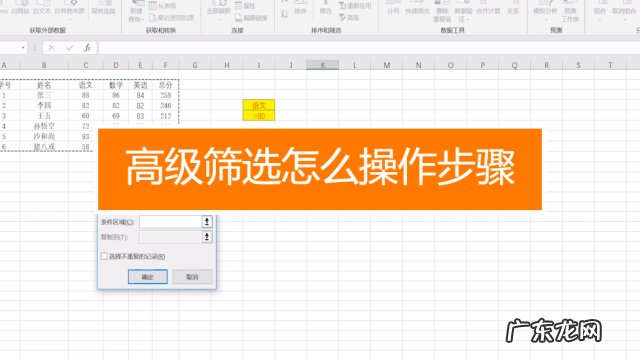Screen dimensions: 640x360
Task: Select the column K header
Action: coord(322,65)
